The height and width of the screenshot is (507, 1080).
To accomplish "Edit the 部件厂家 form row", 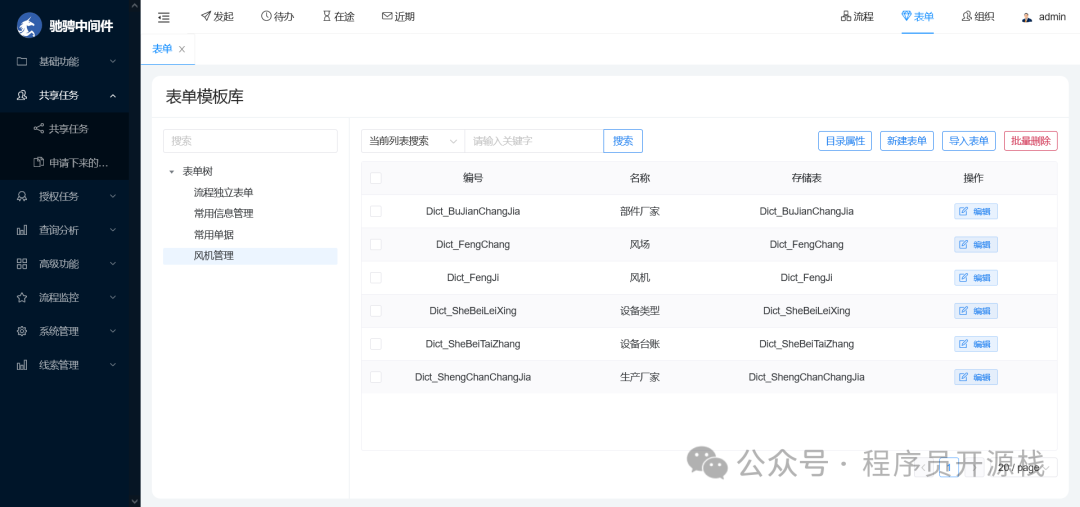I will [975, 211].
